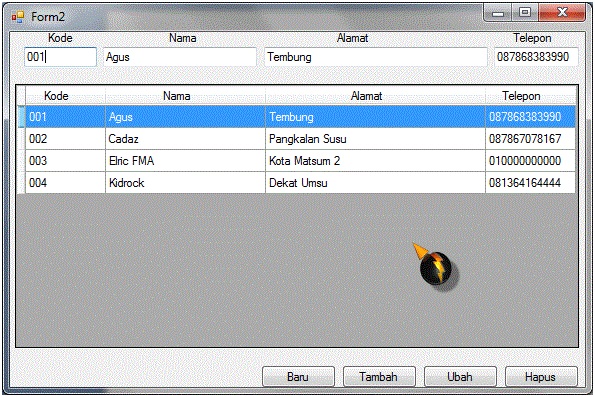Focus the Kode input field

click(x=60, y=57)
